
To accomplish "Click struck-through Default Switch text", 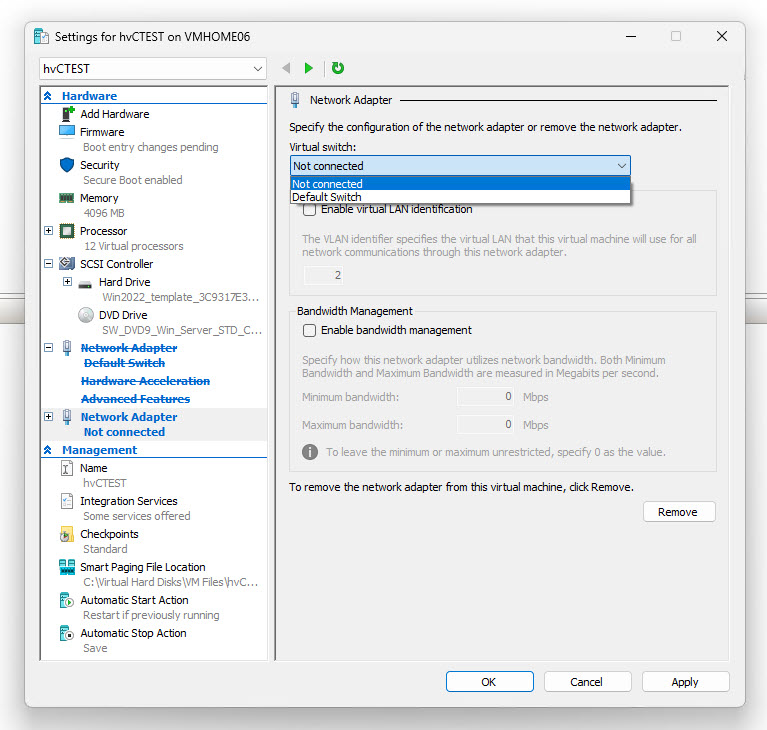I will click(x=124, y=363).
